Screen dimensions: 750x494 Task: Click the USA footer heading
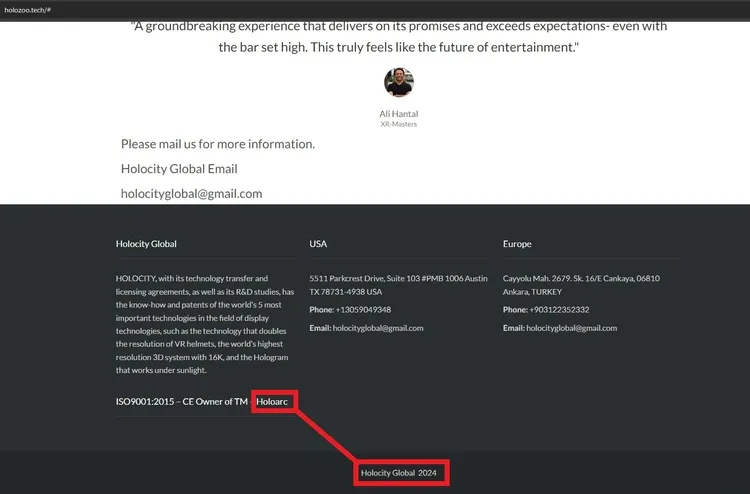pyautogui.click(x=318, y=244)
